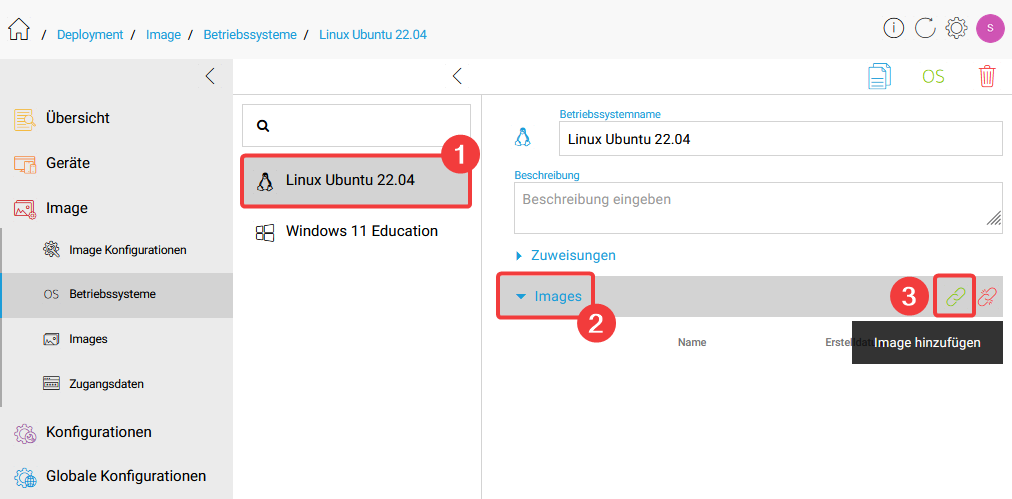Click the search magnifier icon

click(263, 126)
